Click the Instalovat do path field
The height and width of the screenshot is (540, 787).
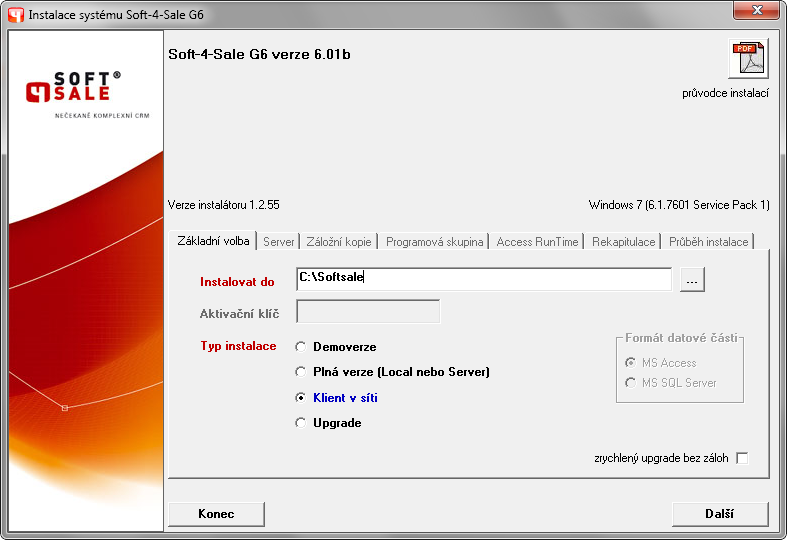click(x=484, y=279)
